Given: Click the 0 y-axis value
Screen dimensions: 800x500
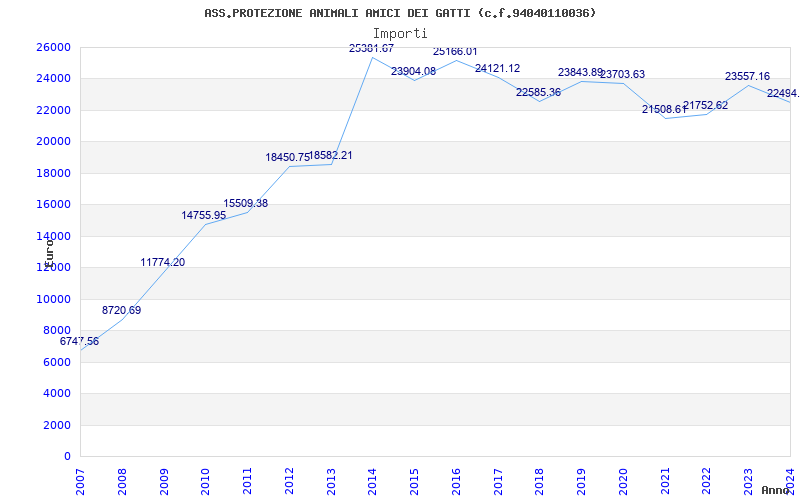Looking at the screenshot, I should [x=67, y=456].
